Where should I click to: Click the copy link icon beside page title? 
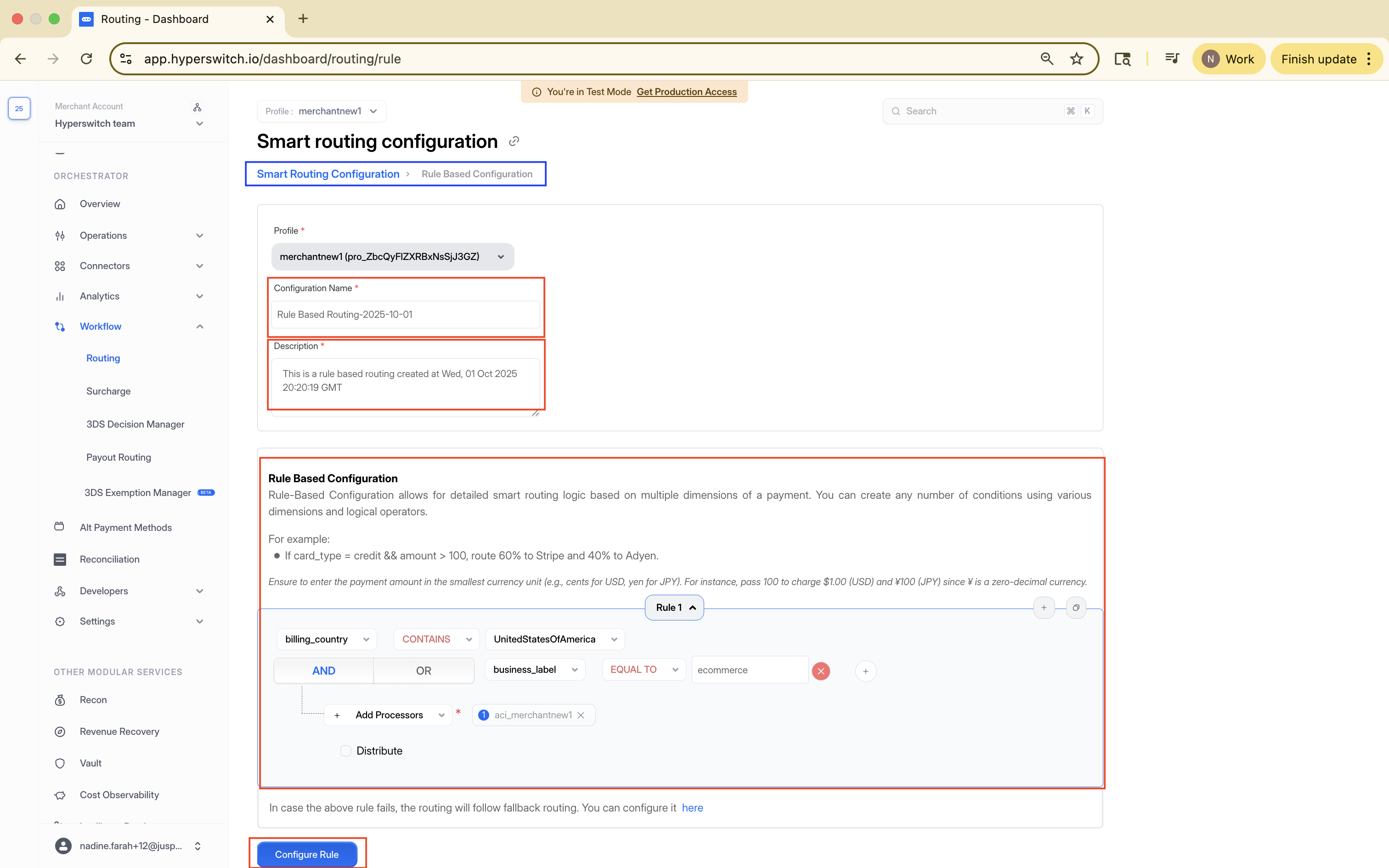pos(514,141)
